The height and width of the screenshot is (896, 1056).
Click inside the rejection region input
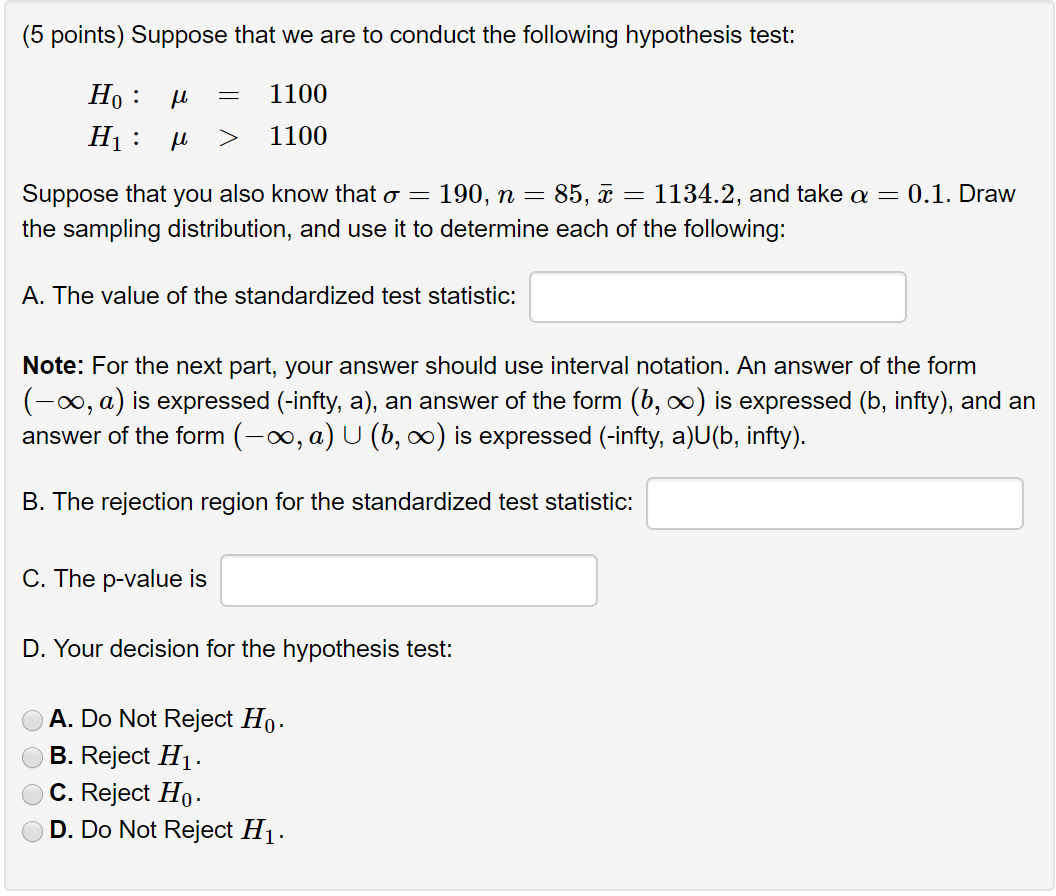[835, 503]
